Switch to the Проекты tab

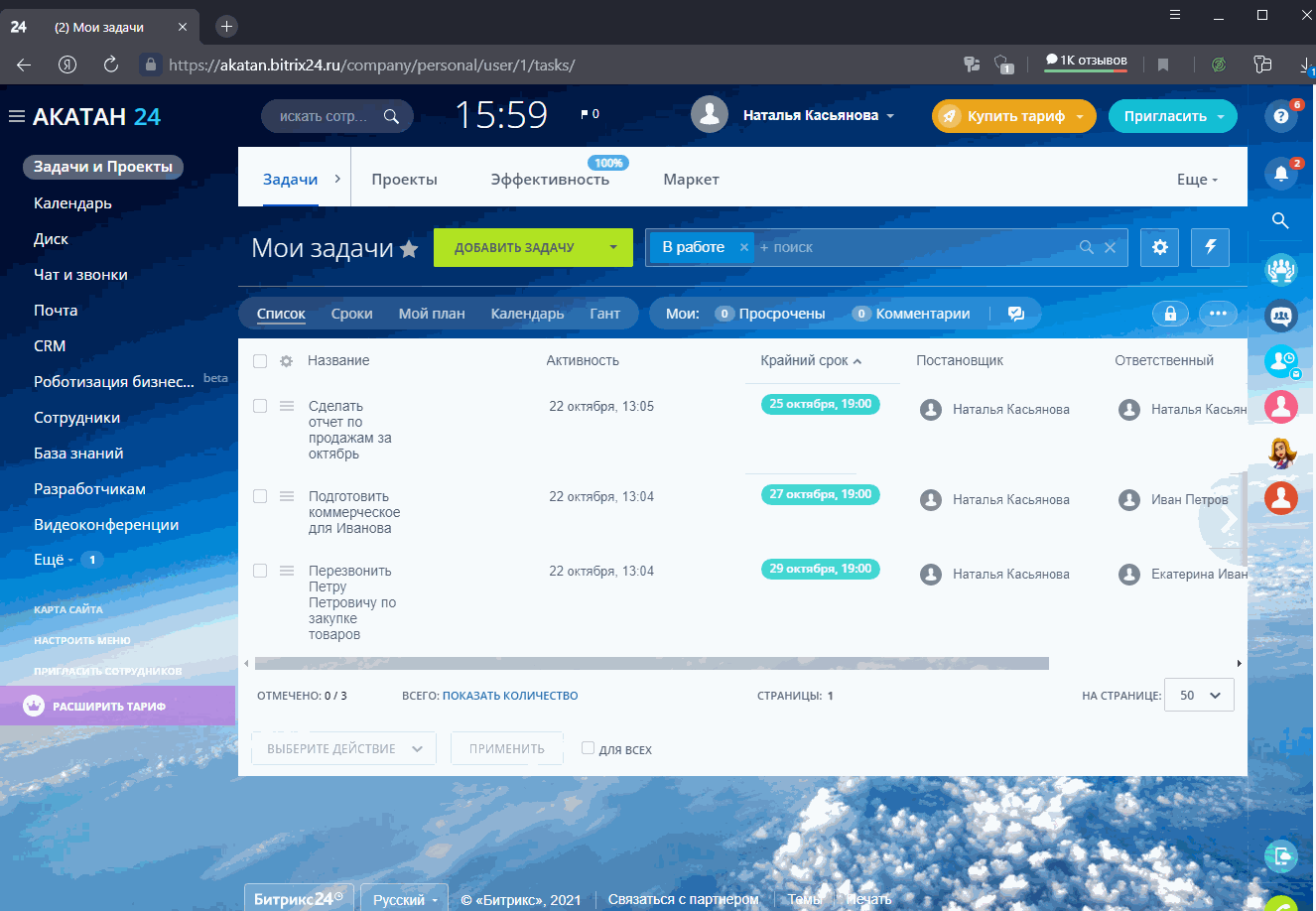pos(404,180)
